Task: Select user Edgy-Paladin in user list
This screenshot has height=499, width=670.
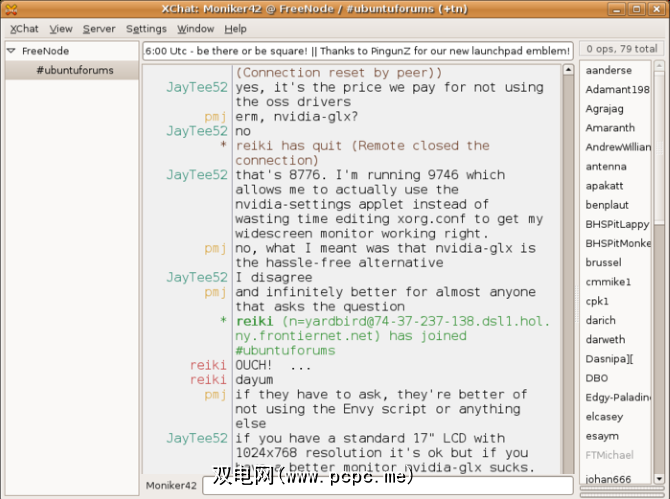Action: [618, 397]
